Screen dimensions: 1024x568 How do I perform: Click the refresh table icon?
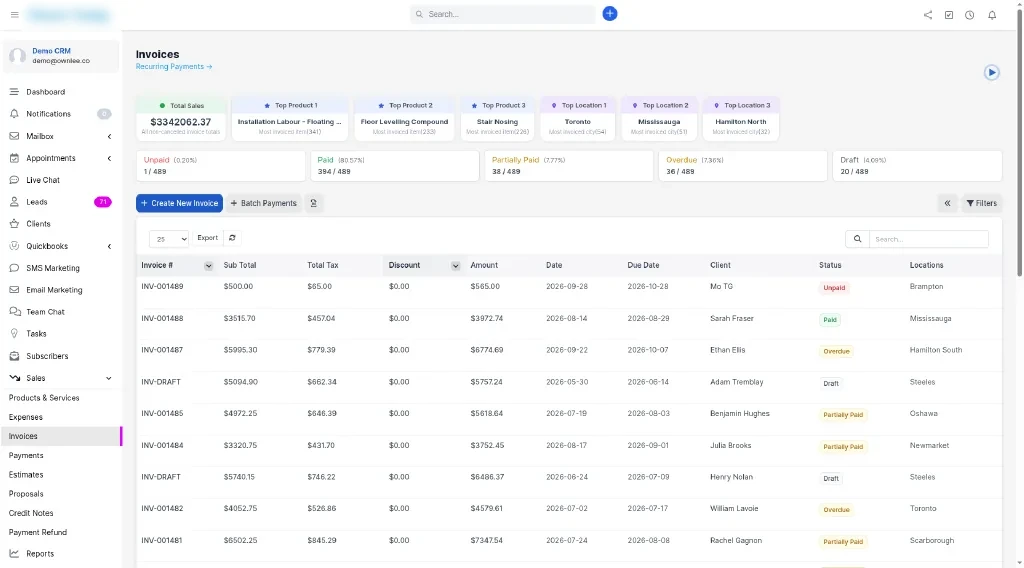[x=232, y=238]
